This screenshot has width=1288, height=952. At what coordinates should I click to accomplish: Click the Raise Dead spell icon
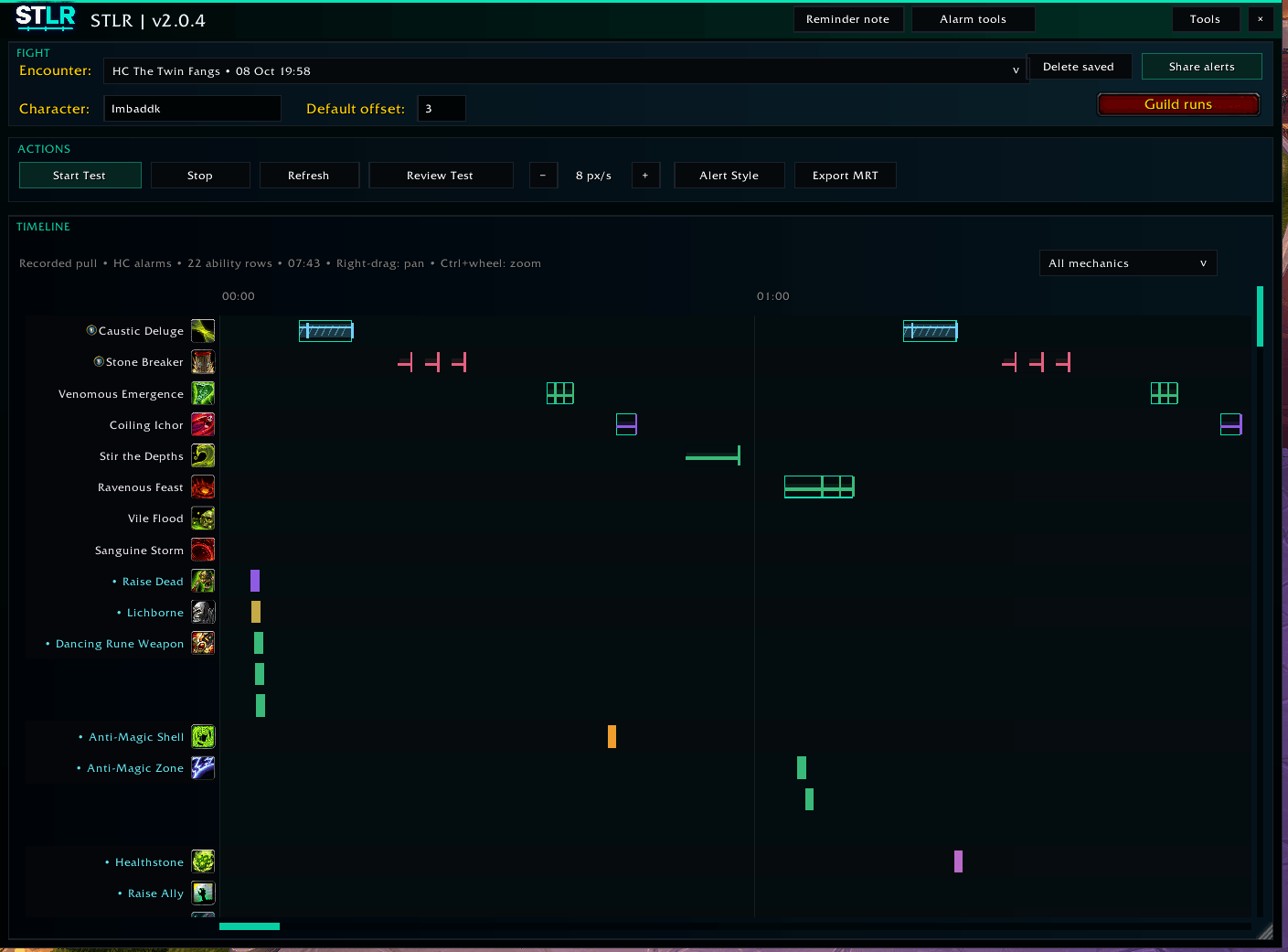pyautogui.click(x=203, y=581)
